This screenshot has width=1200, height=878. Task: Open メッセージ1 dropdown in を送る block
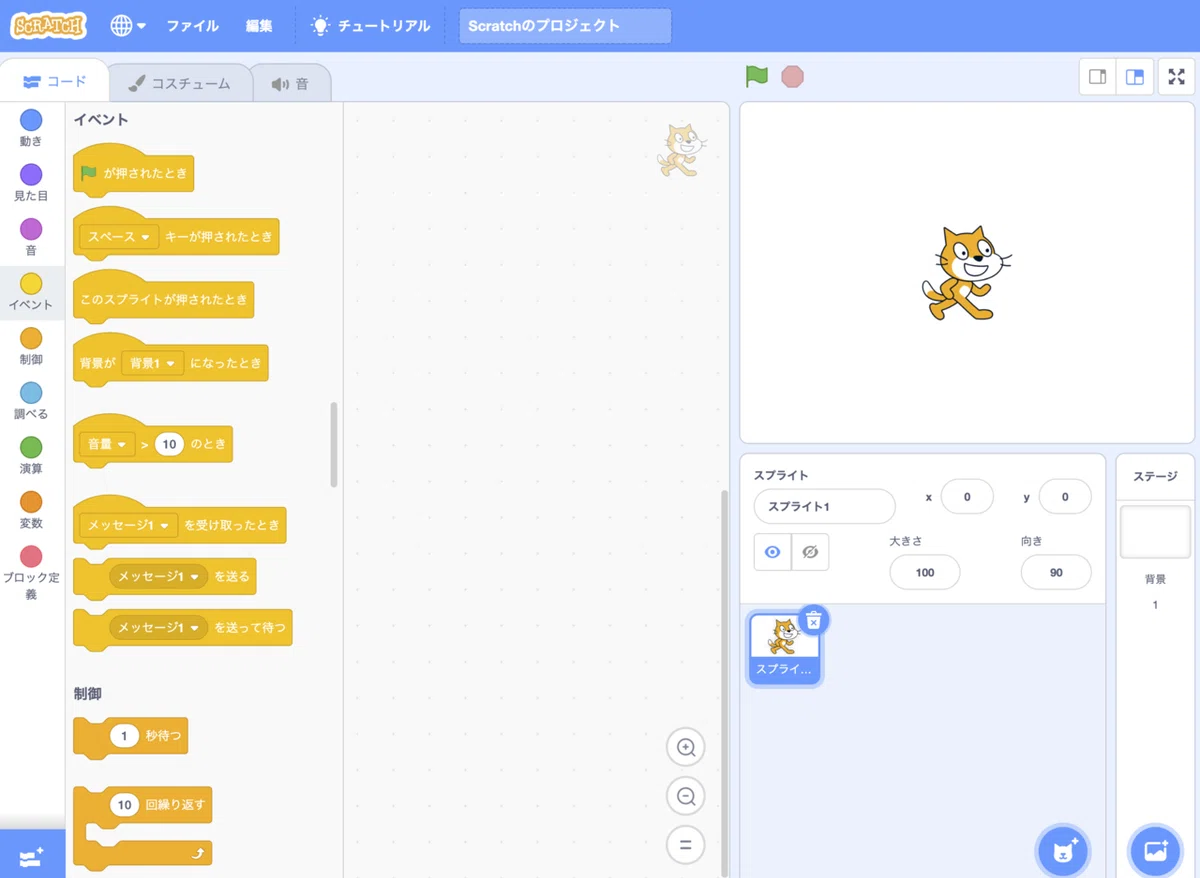(x=158, y=576)
